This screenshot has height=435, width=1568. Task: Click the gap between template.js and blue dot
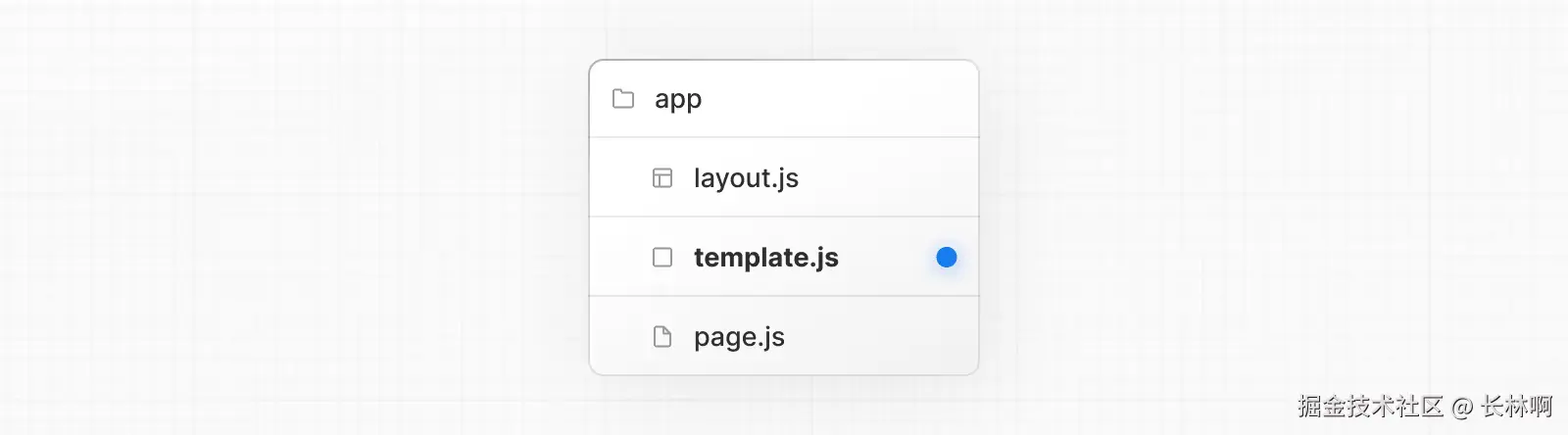(887, 258)
